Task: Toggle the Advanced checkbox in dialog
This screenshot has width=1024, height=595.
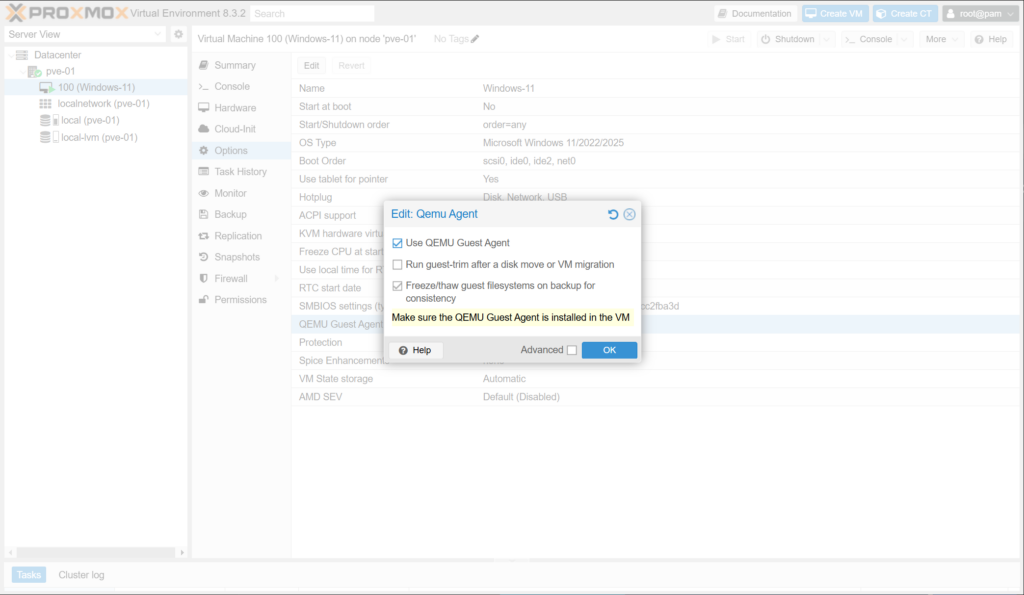Action: pyautogui.click(x=572, y=350)
